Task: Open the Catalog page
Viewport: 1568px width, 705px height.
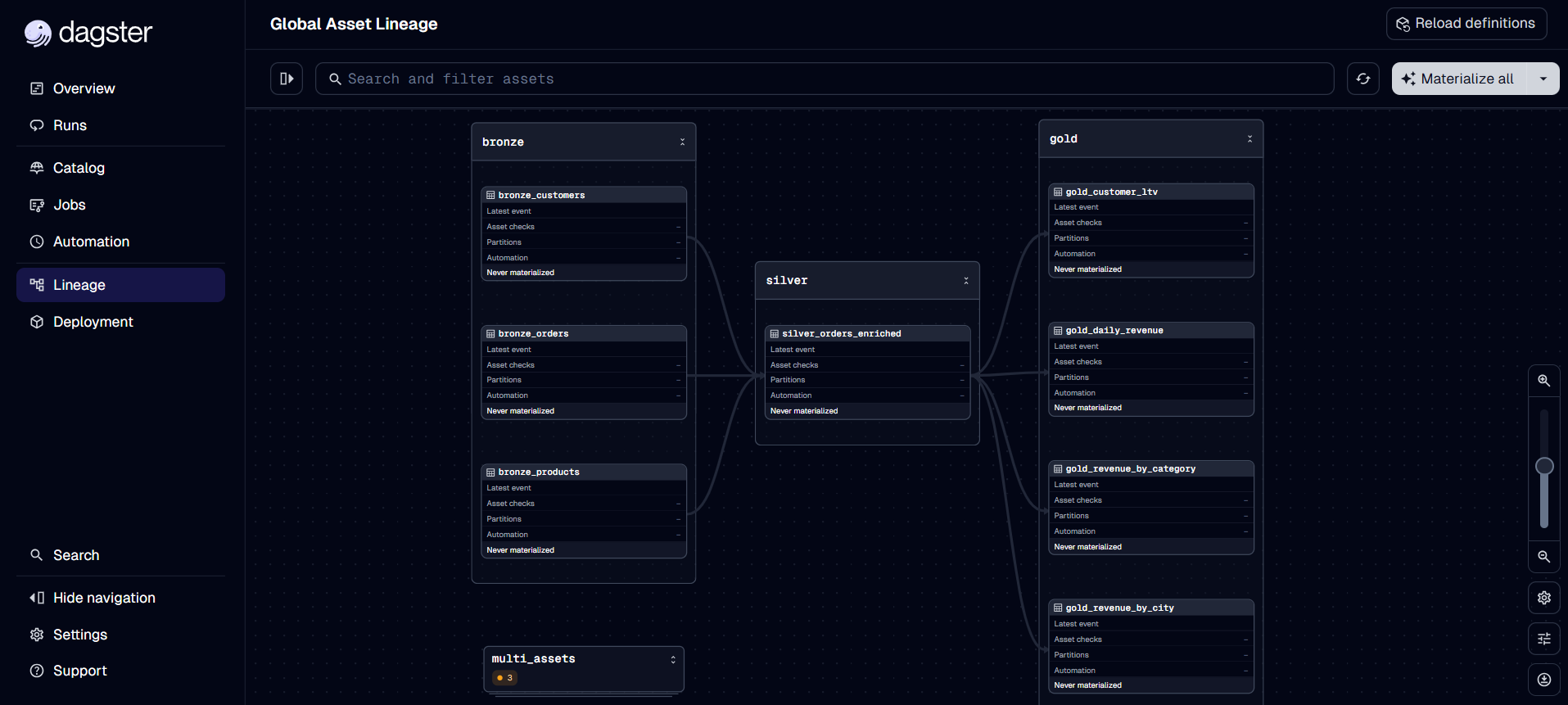Action: (x=79, y=168)
